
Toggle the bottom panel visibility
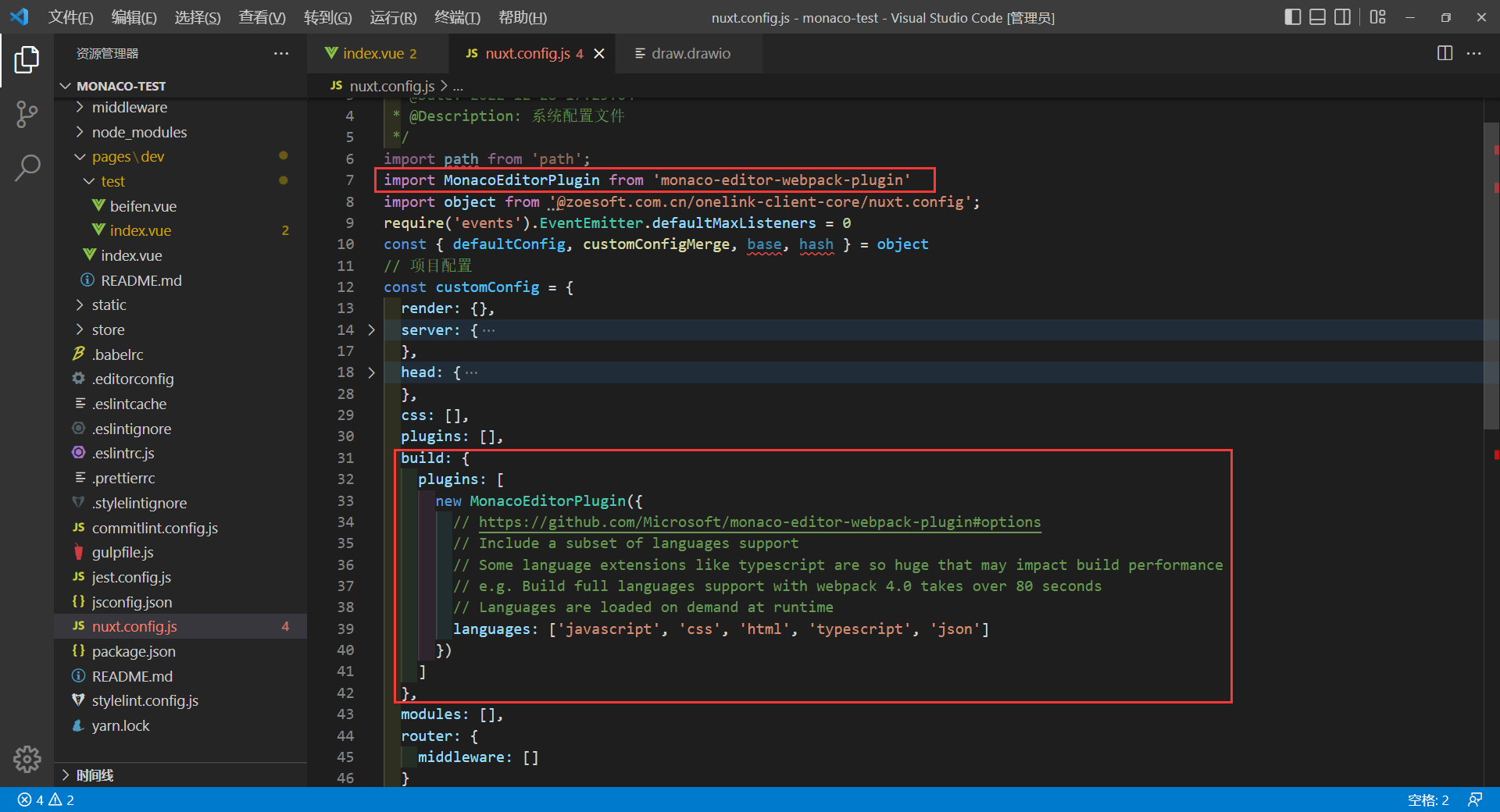point(1317,17)
